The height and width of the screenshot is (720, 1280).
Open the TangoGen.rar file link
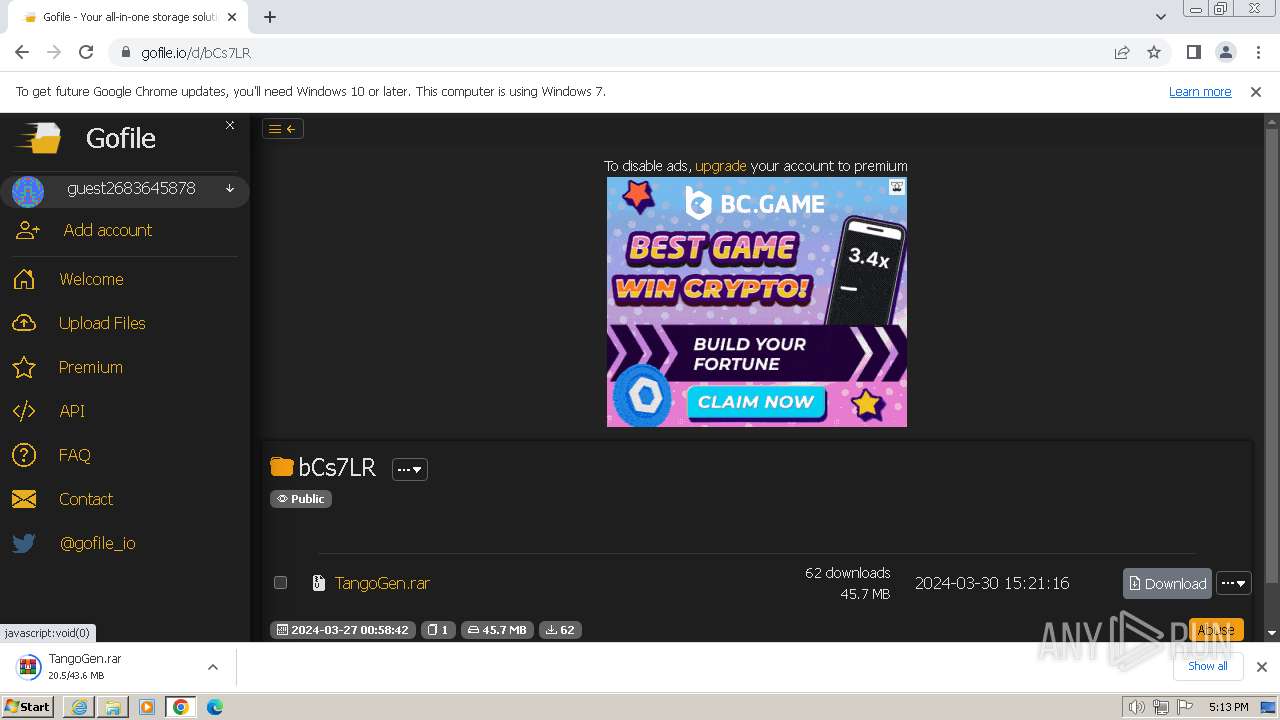[382, 583]
